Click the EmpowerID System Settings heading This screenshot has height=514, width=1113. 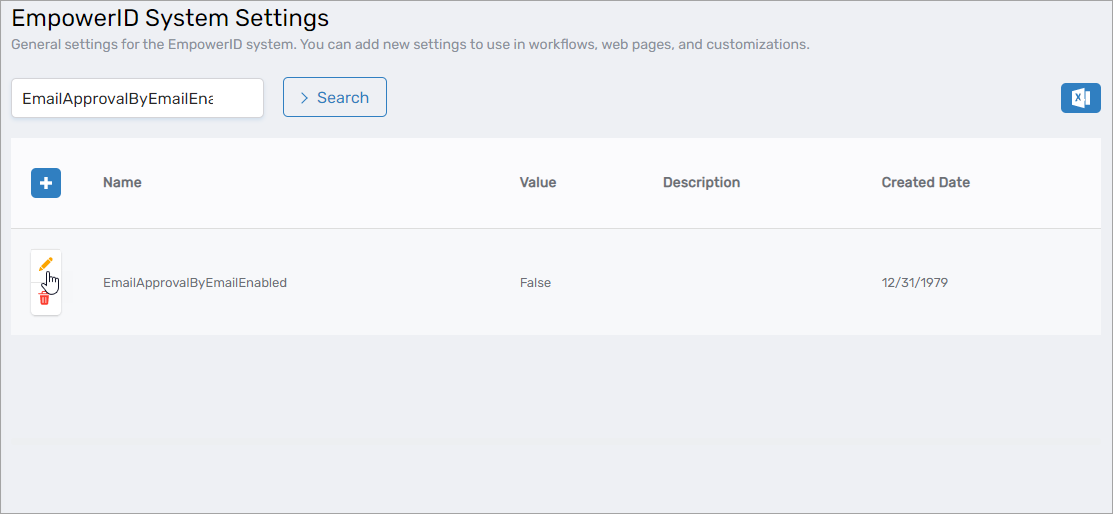[170, 18]
